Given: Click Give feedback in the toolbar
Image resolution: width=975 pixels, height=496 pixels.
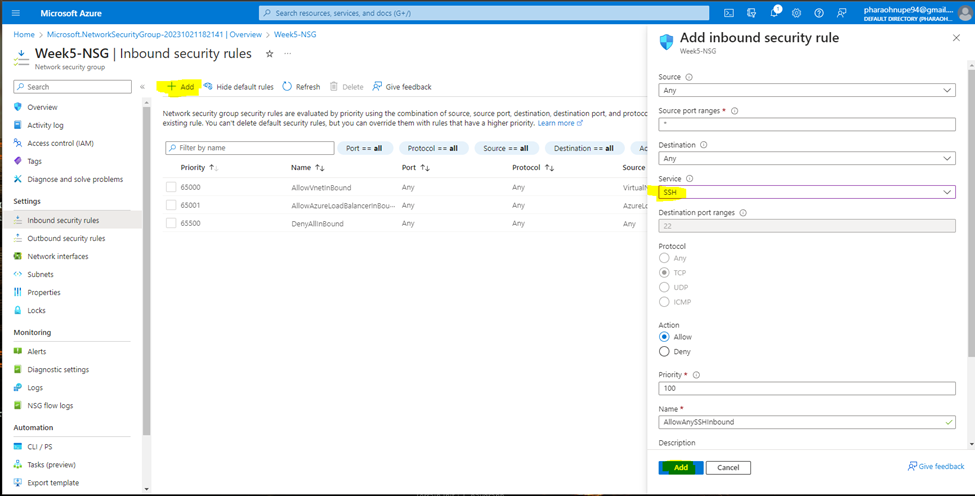Looking at the screenshot, I should click(x=402, y=87).
